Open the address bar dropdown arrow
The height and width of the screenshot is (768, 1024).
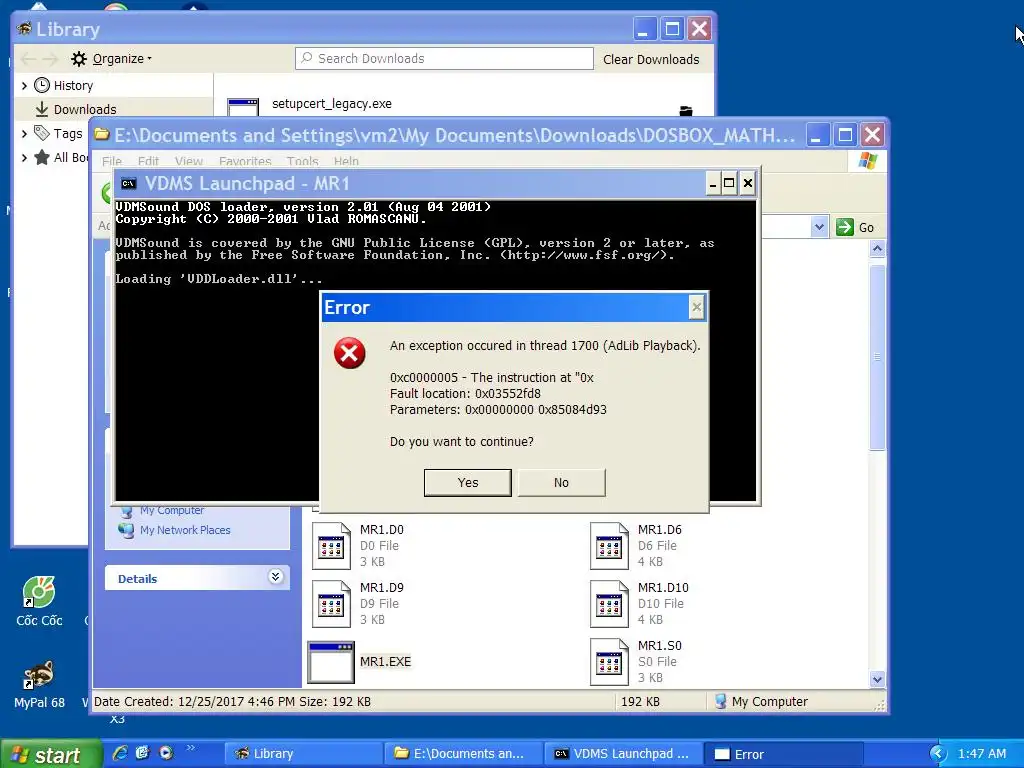(819, 227)
